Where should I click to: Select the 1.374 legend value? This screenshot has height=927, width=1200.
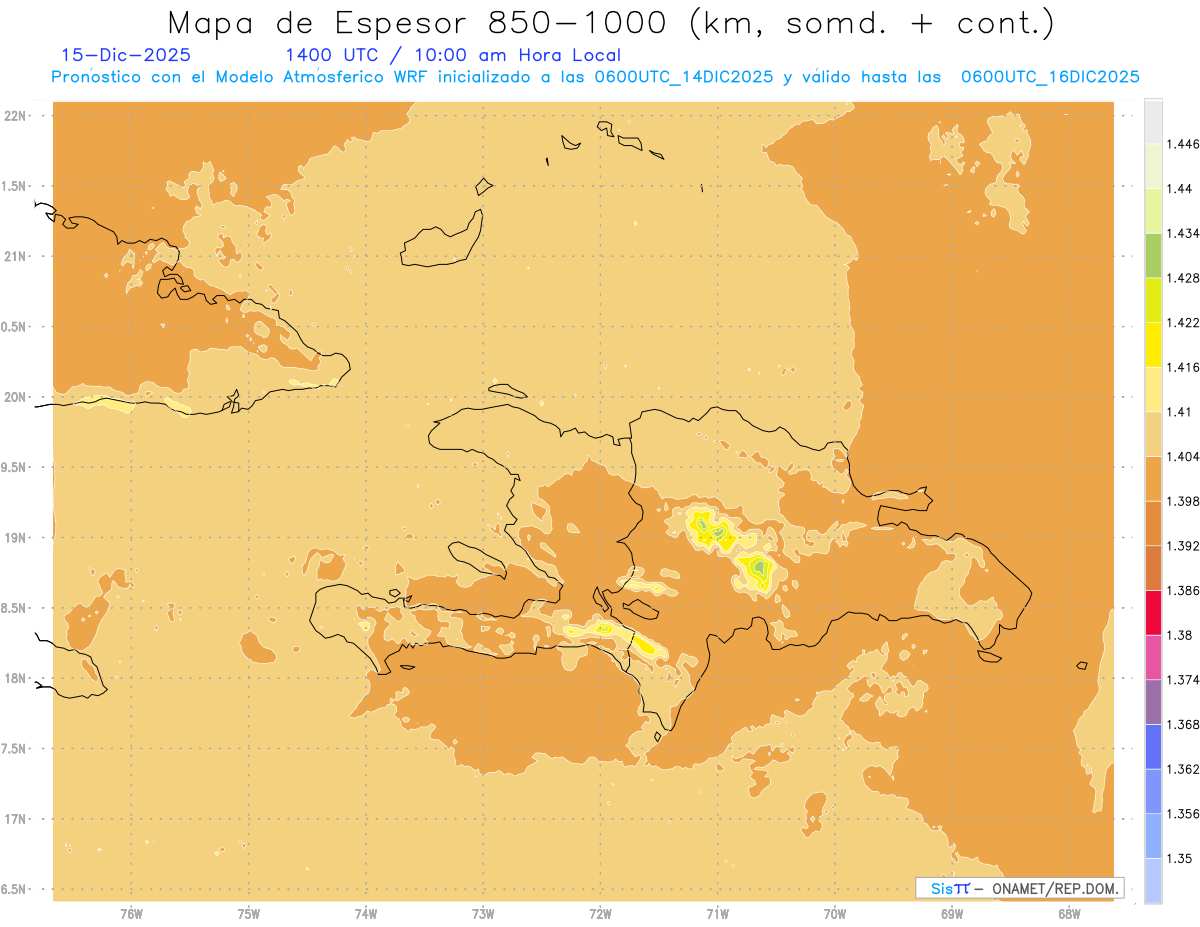click(x=1182, y=680)
